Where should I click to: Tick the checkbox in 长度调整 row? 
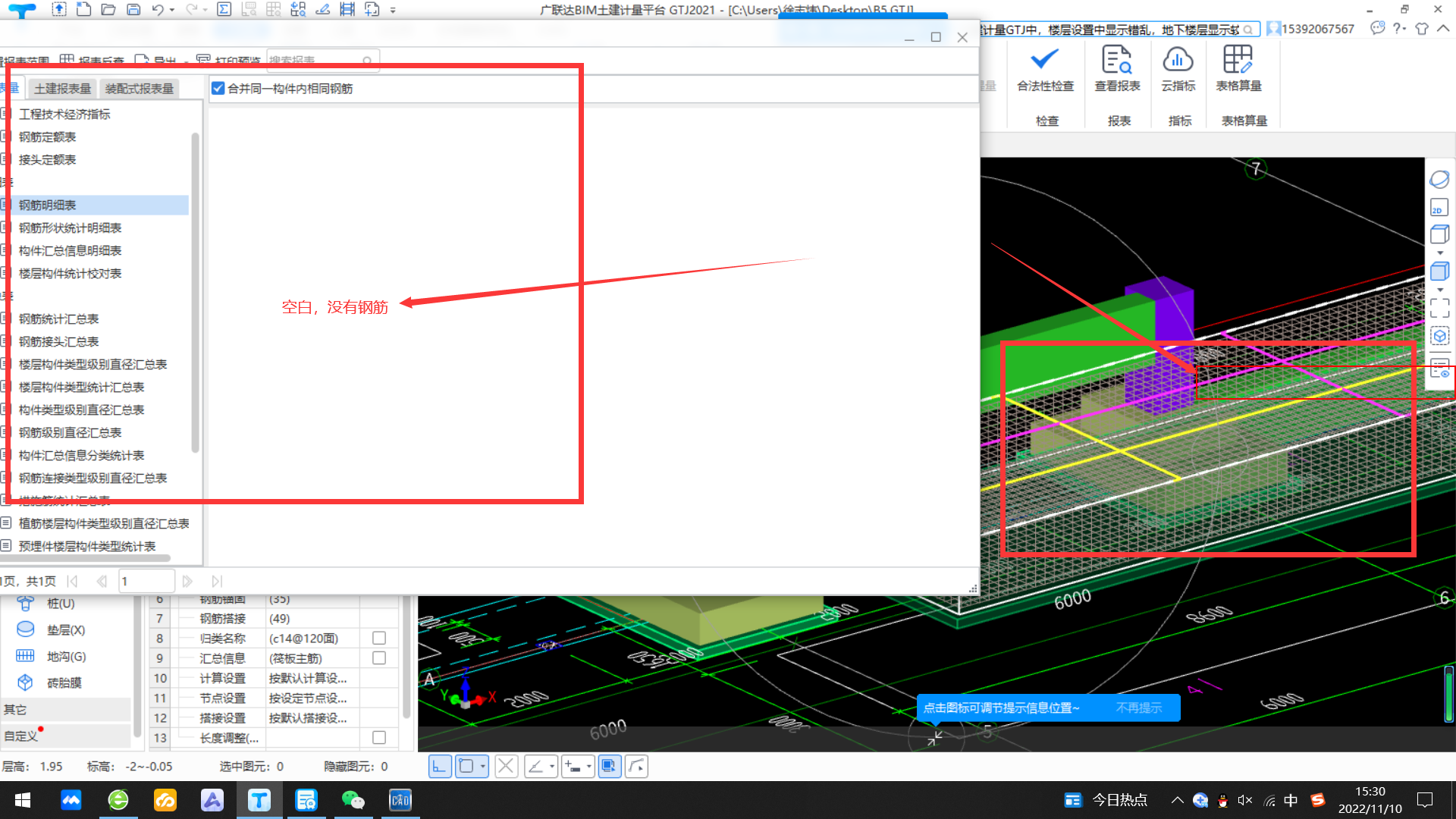pos(379,738)
